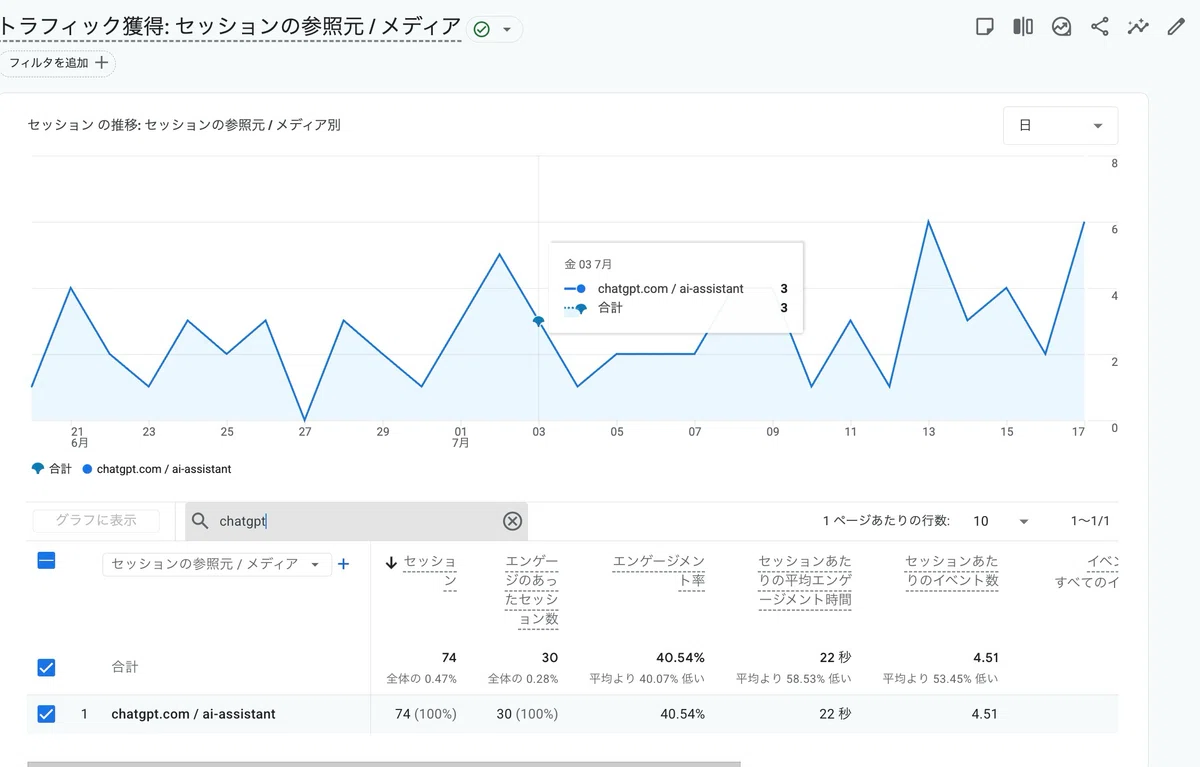Open the 日 granularity dropdown

click(x=1060, y=126)
